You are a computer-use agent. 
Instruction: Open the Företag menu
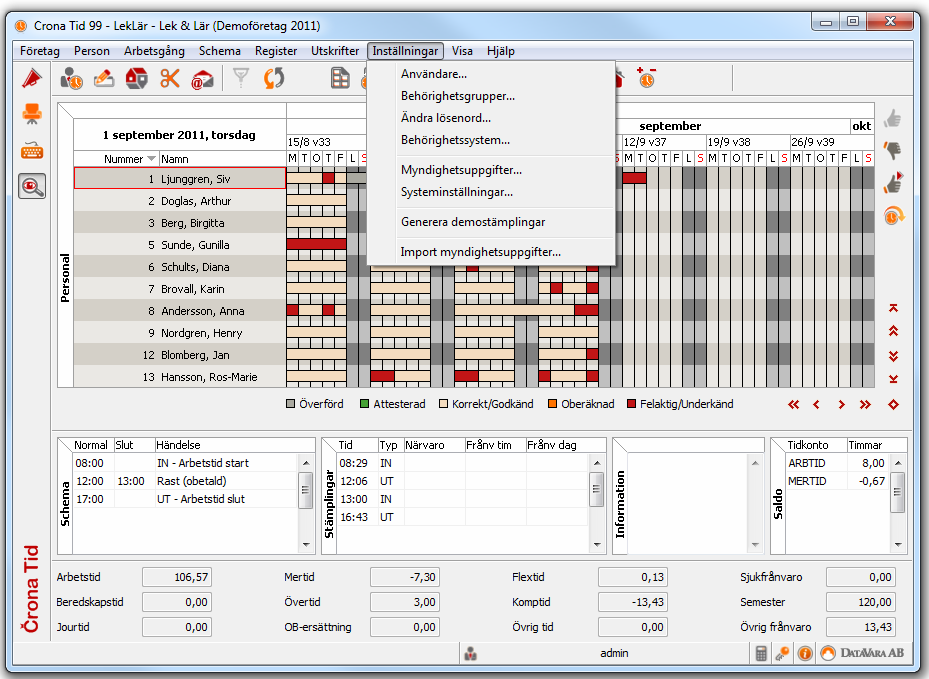point(40,51)
